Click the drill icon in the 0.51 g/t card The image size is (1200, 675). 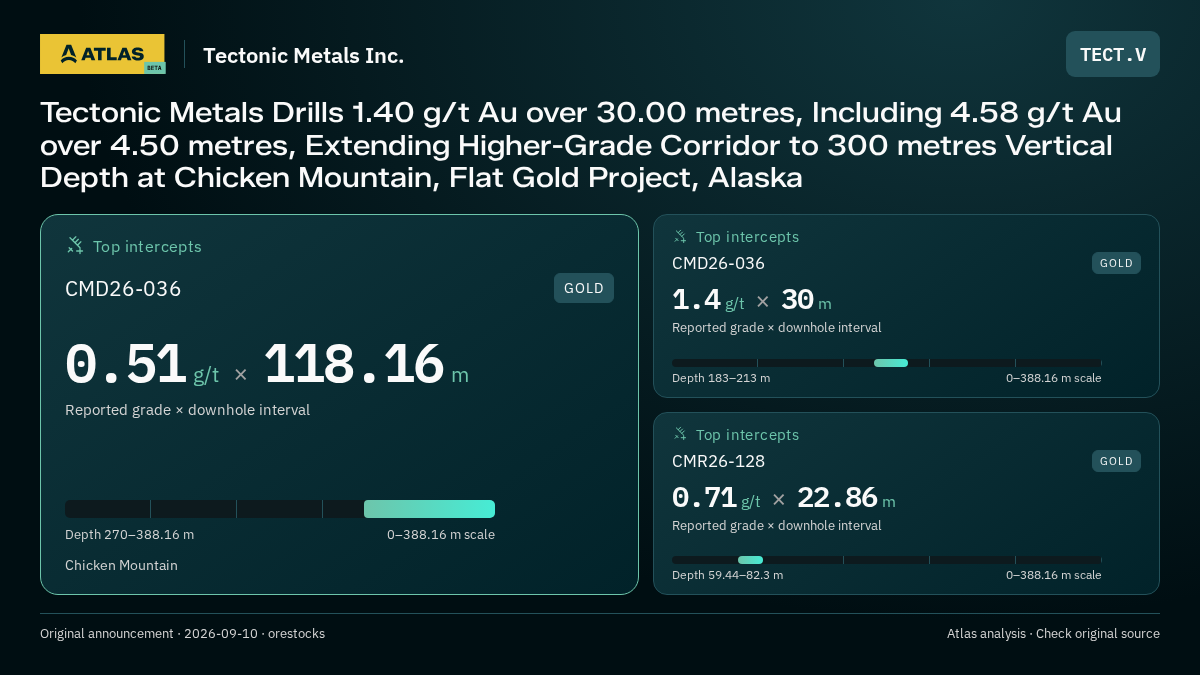coord(75,246)
